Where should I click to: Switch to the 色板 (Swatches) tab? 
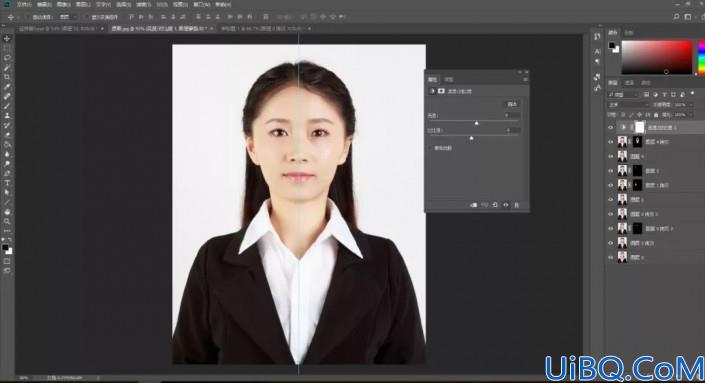click(x=629, y=32)
